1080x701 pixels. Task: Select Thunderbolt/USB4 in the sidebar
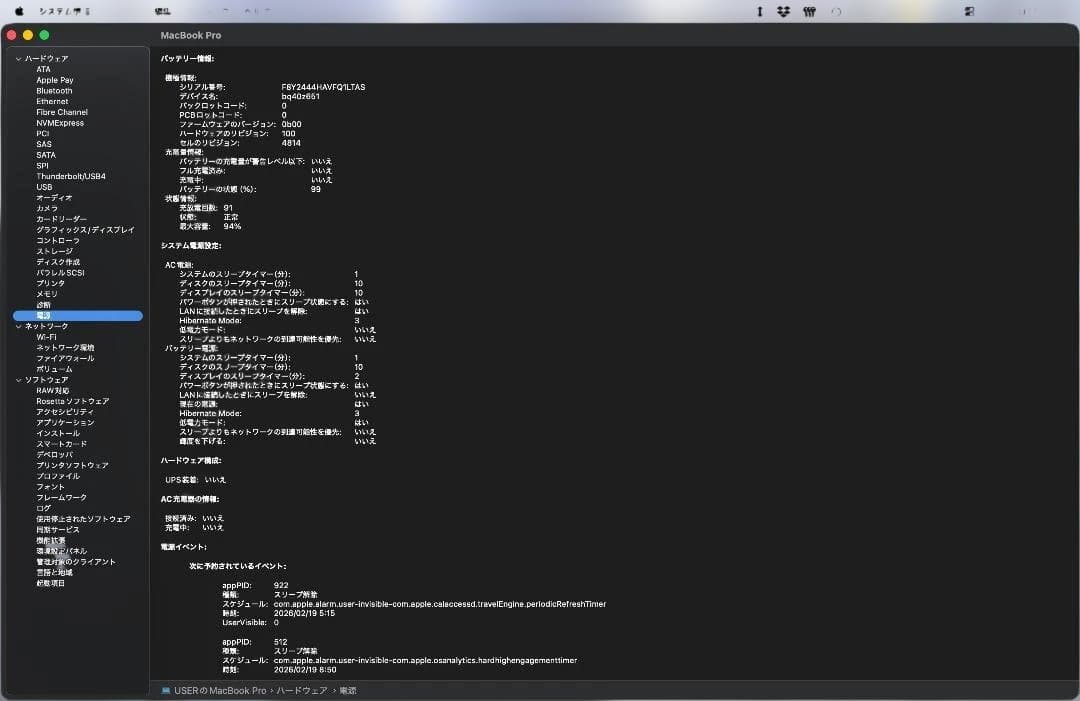click(x=71, y=176)
